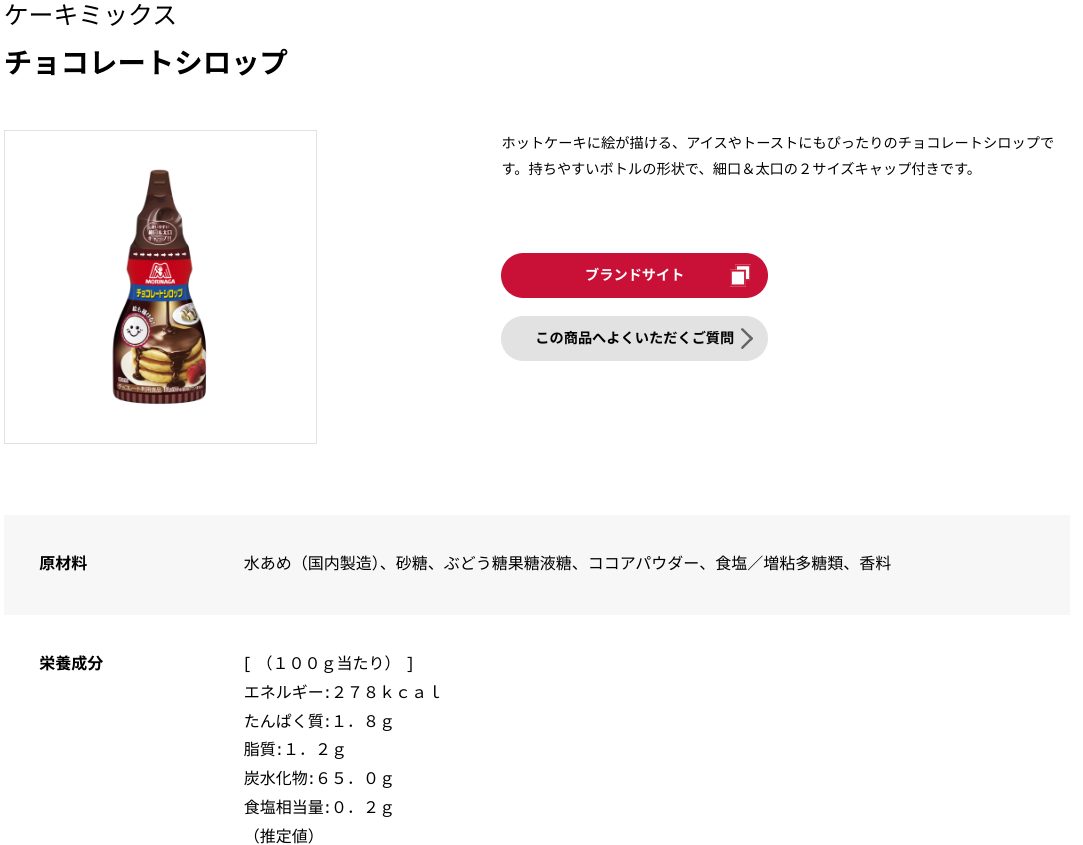Click the Morinaga logo on the bottle
The image size is (1083, 845).
coord(160,272)
